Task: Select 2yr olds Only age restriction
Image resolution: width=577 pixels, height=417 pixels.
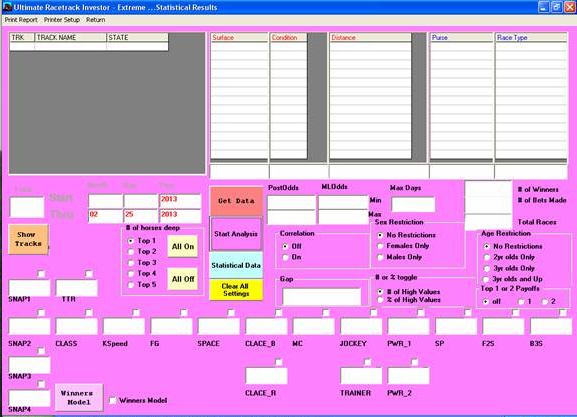Action: 487,257
